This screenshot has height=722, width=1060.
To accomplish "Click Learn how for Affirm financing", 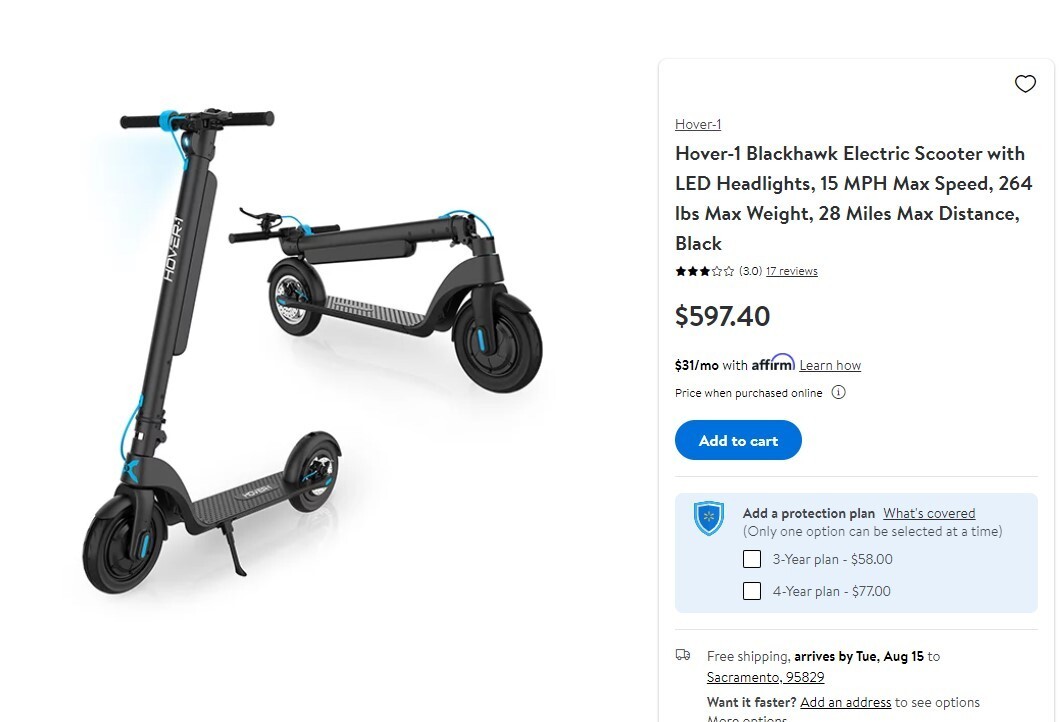I will 830,366.
